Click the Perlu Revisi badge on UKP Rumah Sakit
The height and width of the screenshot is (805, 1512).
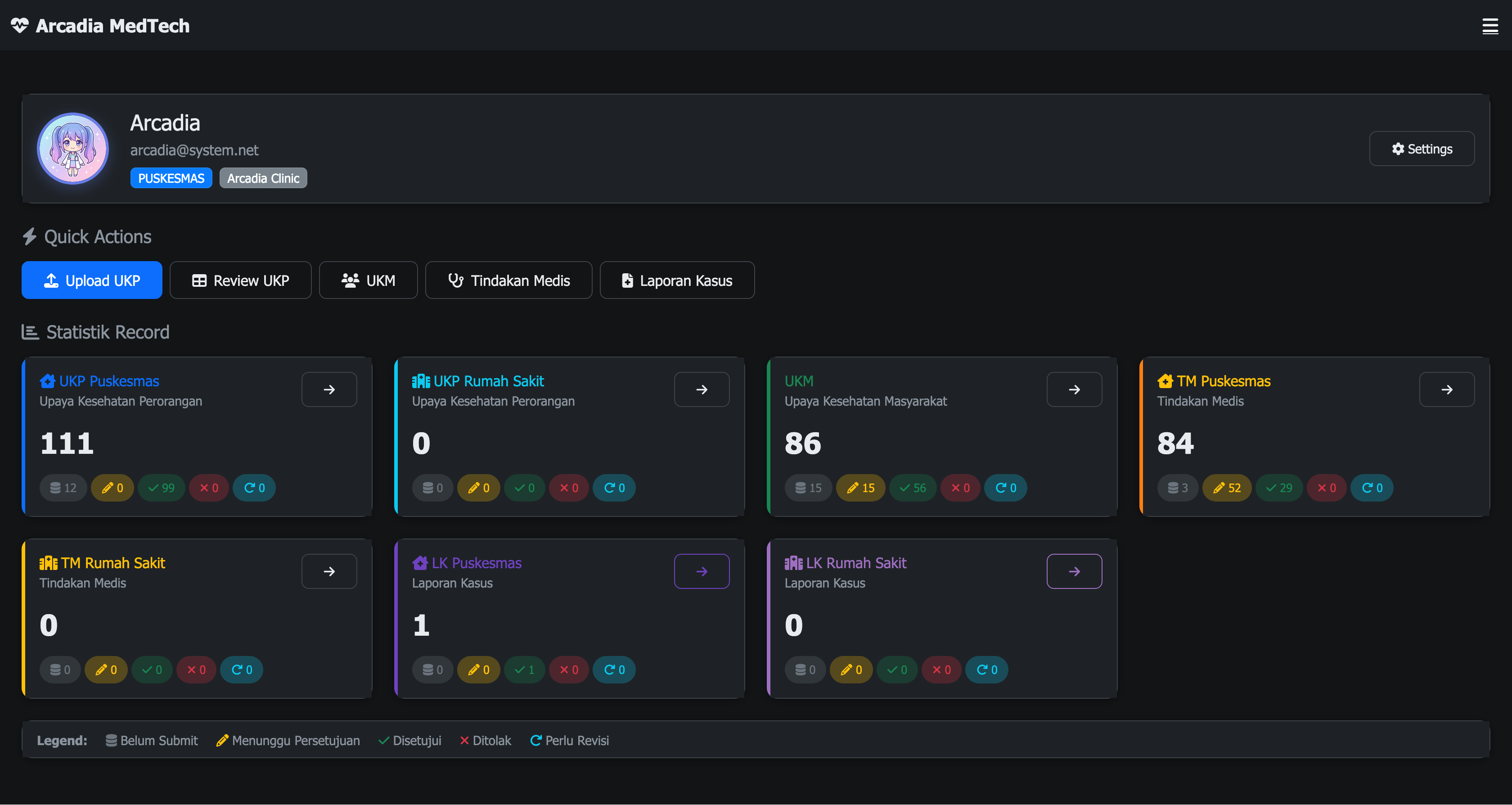point(614,487)
